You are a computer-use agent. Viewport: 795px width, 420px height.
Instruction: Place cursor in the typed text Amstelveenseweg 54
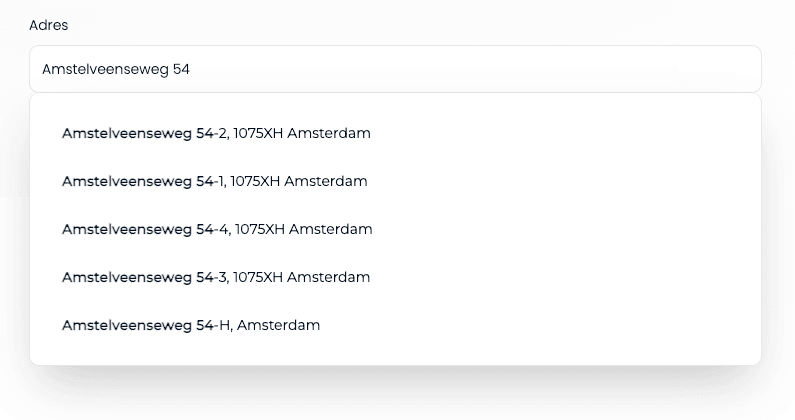116,70
